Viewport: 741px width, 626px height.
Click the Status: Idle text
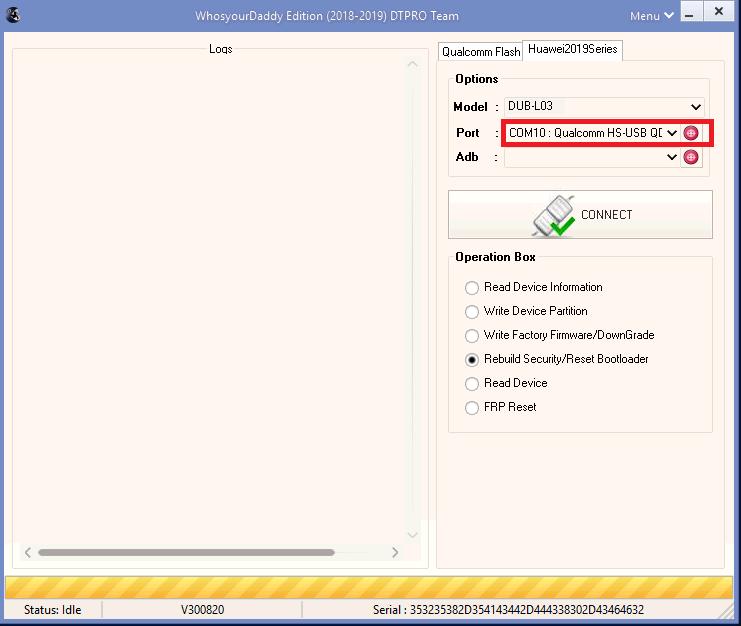pyautogui.click(x=52, y=610)
